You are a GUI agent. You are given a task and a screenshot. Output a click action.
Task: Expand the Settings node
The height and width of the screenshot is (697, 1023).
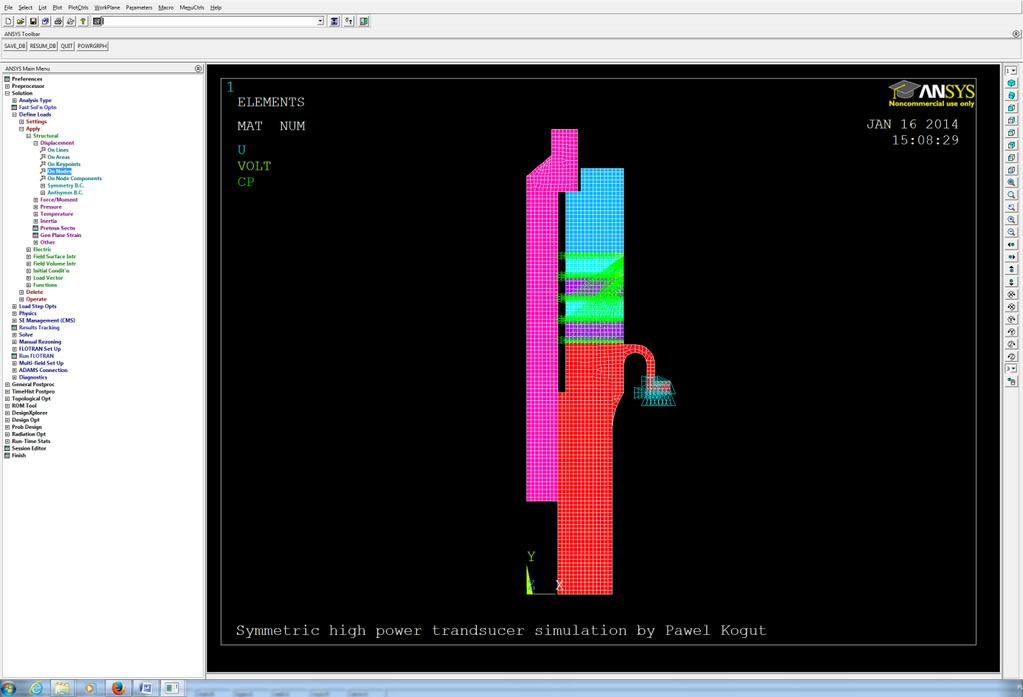[22, 122]
